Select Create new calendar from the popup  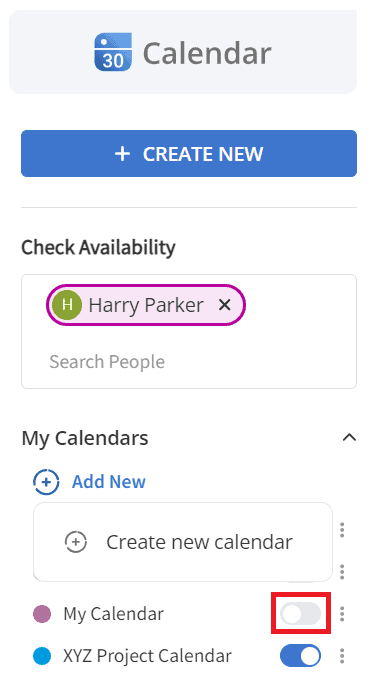pyautogui.click(x=183, y=542)
